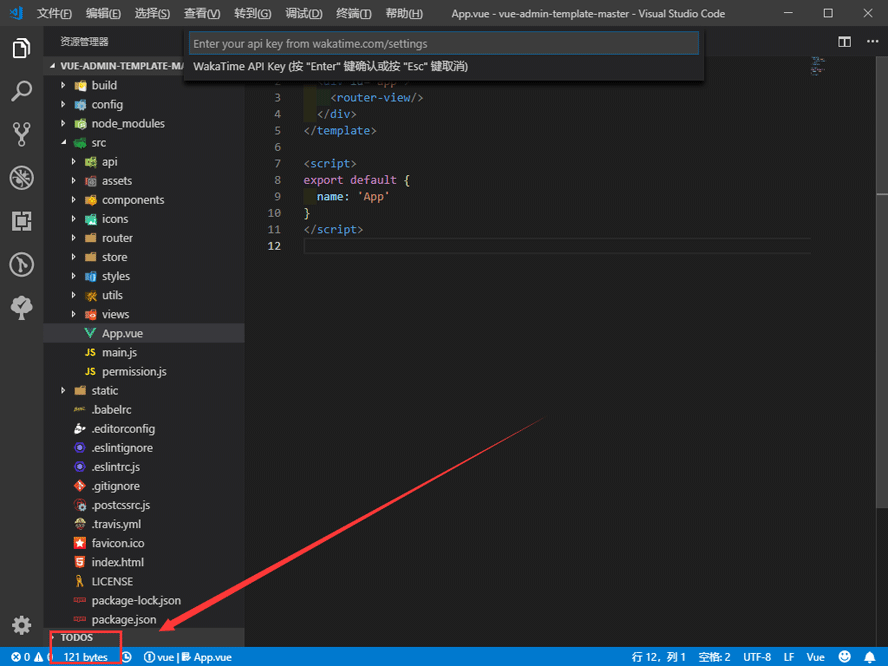This screenshot has height=666, width=888.
Task: Expand the static folder
Action: [x=144, y=391]
